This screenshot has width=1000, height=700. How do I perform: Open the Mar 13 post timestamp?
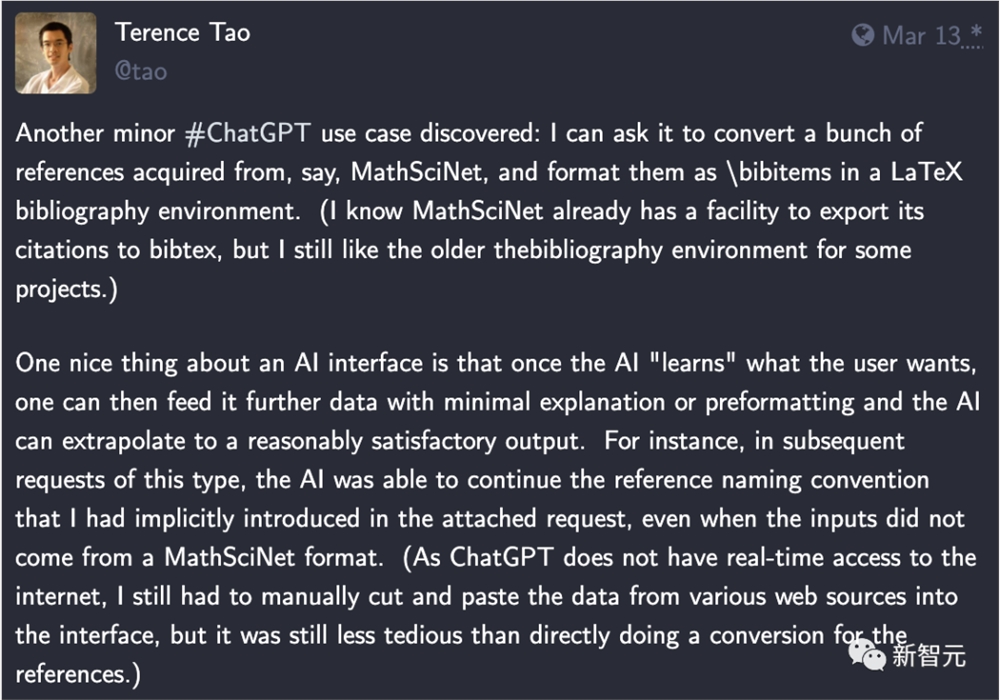(x=921, y=36)
